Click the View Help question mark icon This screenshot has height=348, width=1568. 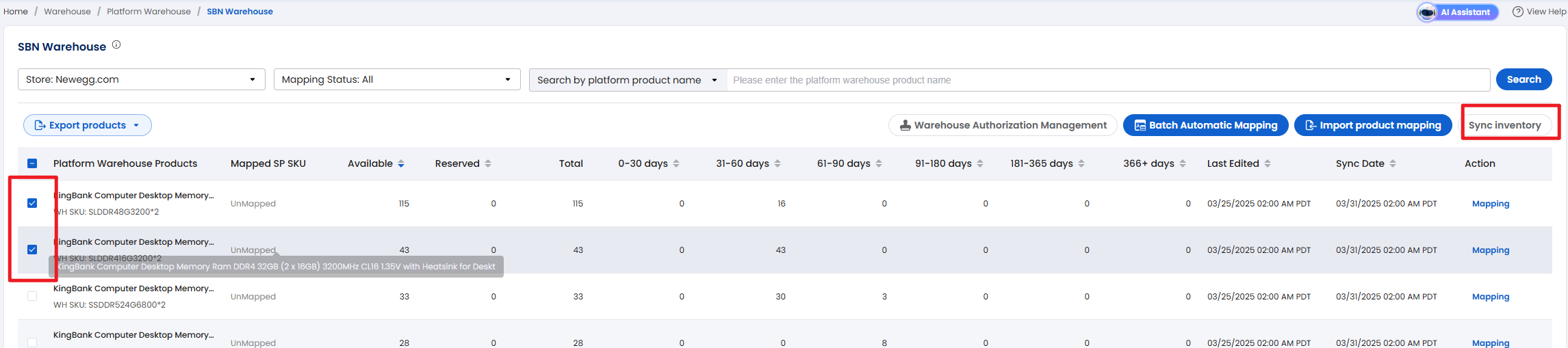(x=1517, y=12)
